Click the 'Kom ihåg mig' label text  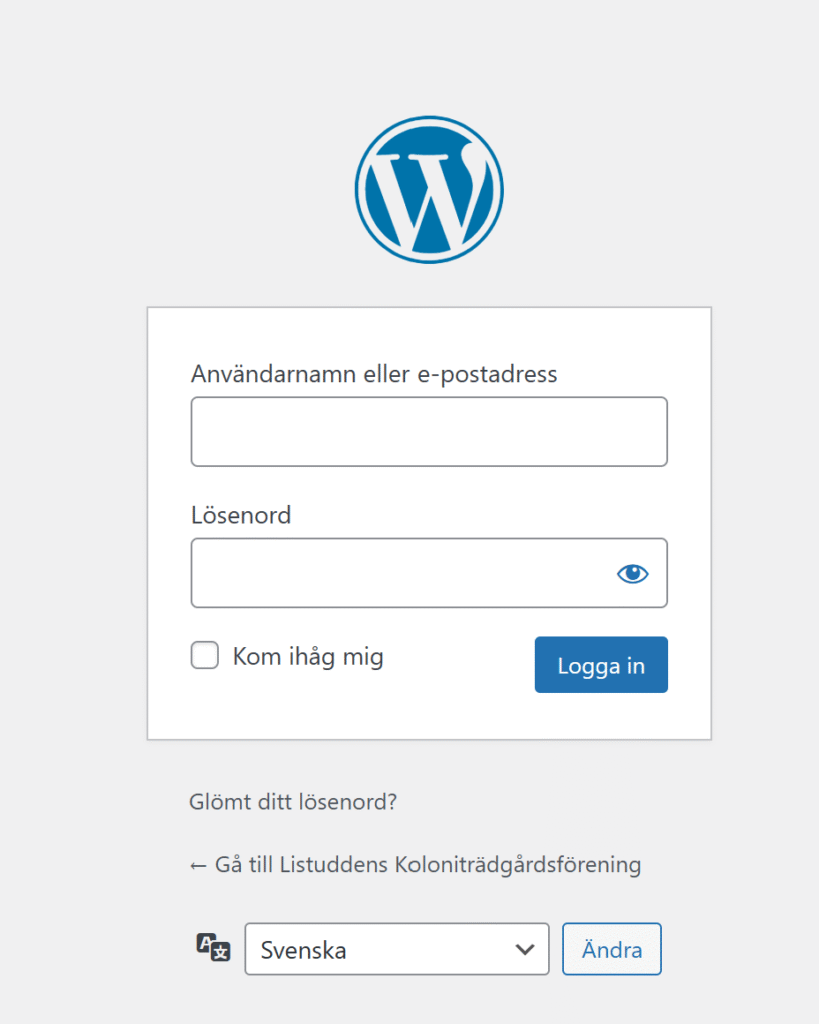pyautogui.click(x=308, y=657)
